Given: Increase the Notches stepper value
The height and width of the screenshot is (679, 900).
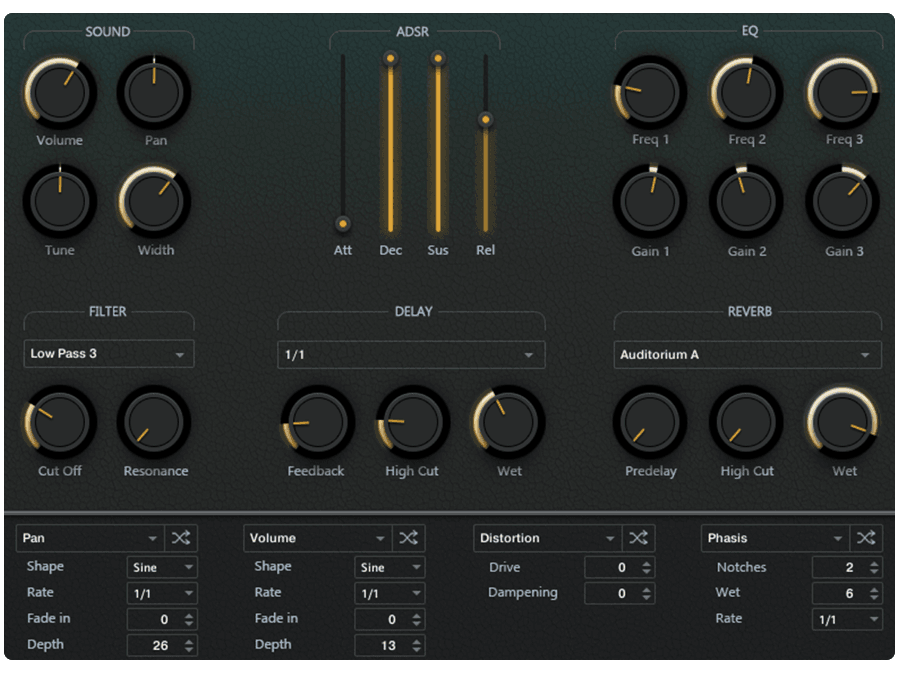Looking at the screenshot, I should (x=875, y=563).
